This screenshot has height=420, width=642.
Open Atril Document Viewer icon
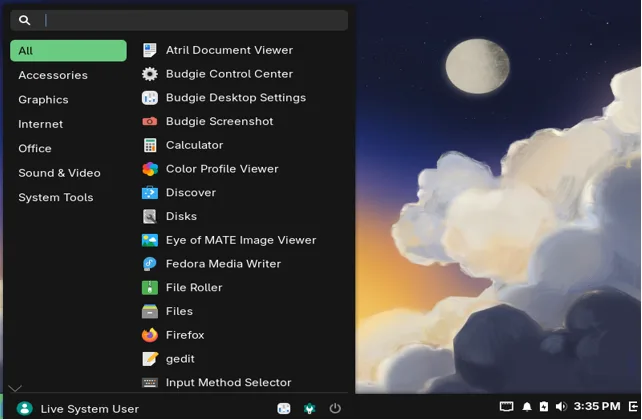point(149,50)
